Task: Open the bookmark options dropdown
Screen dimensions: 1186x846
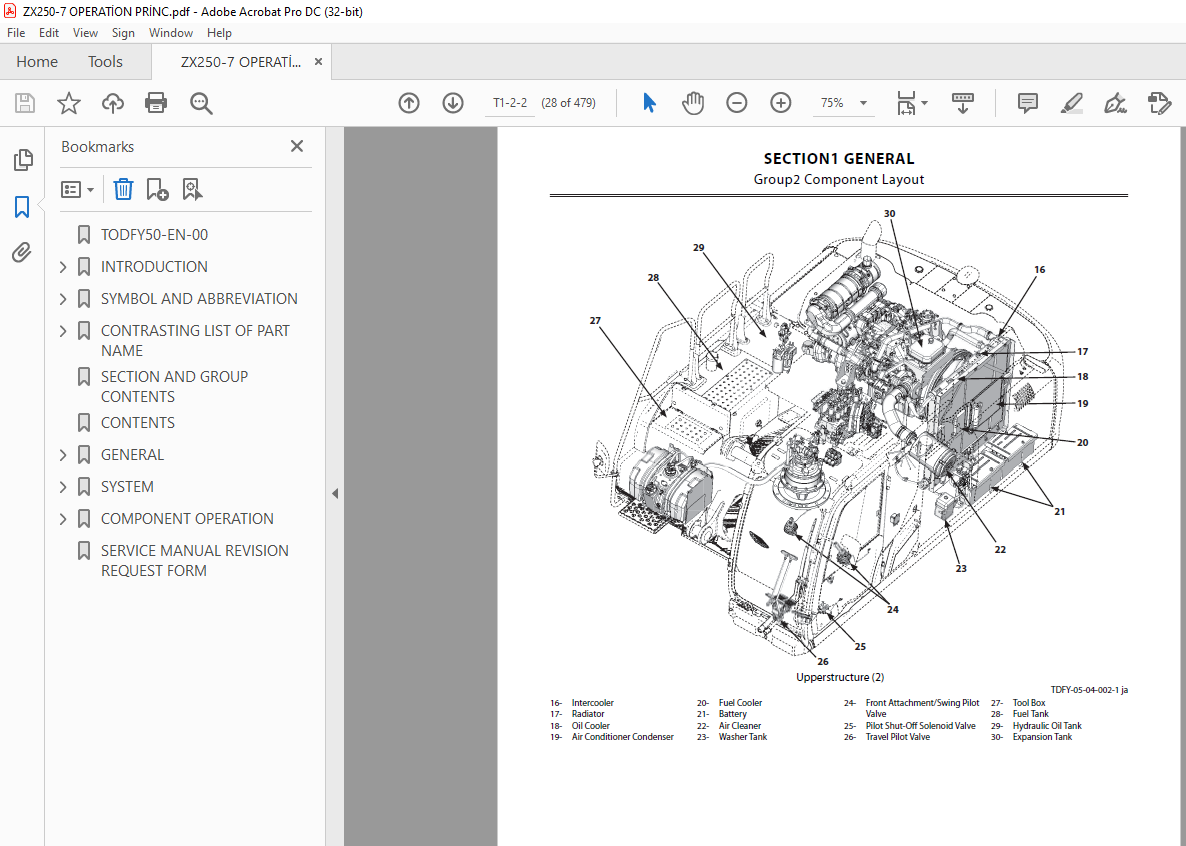Action: [x=77, y=189]
